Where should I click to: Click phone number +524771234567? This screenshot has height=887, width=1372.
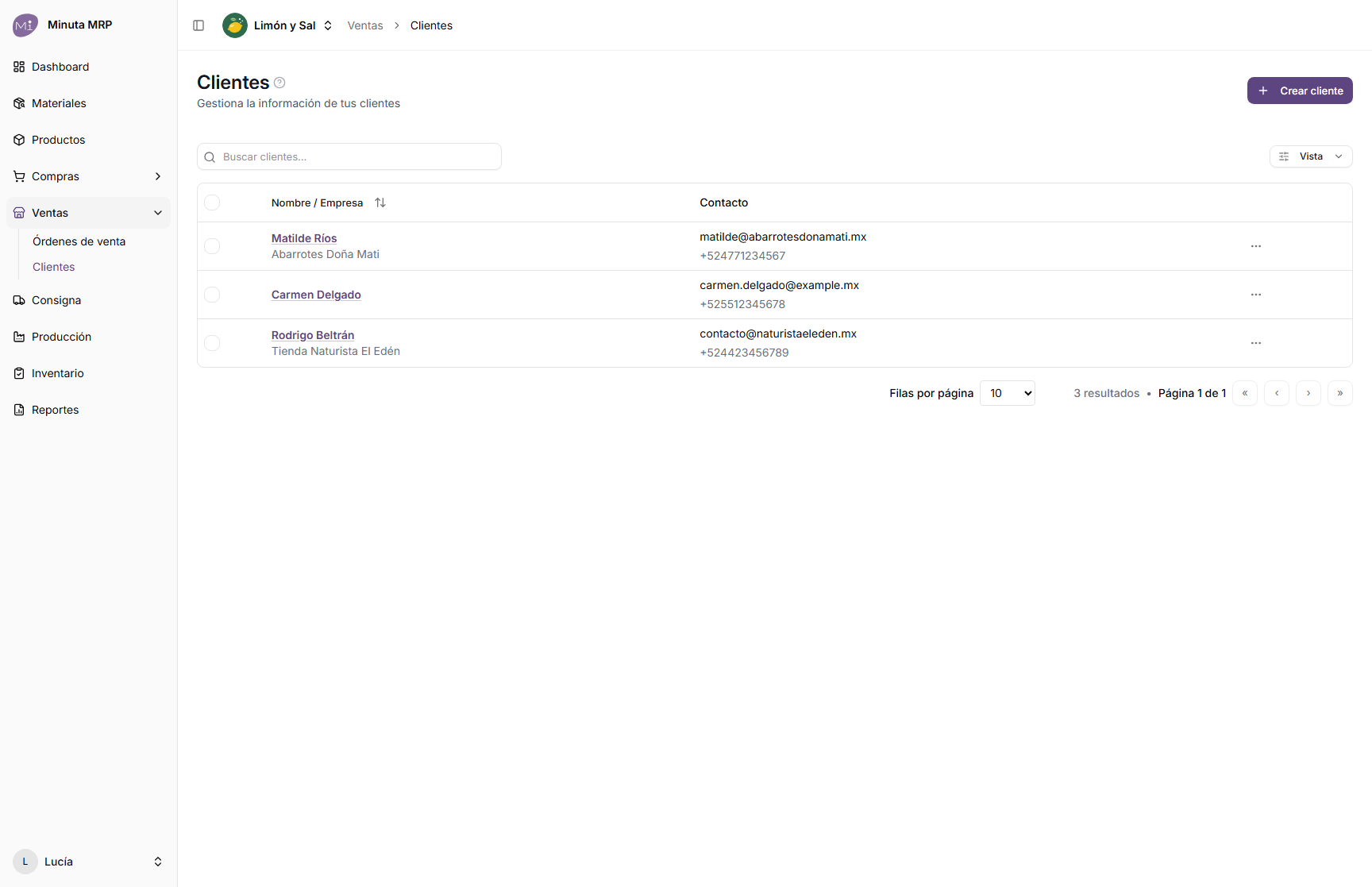pos(742,256)
